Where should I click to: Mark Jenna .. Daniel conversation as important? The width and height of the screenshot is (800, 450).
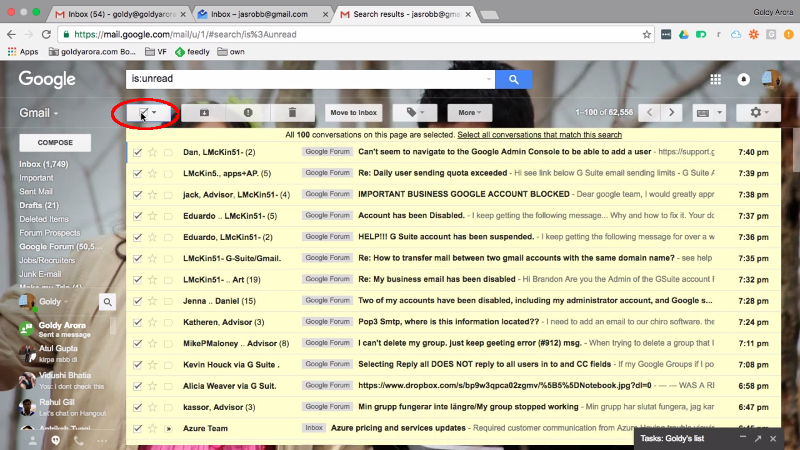tap(168, 301)
